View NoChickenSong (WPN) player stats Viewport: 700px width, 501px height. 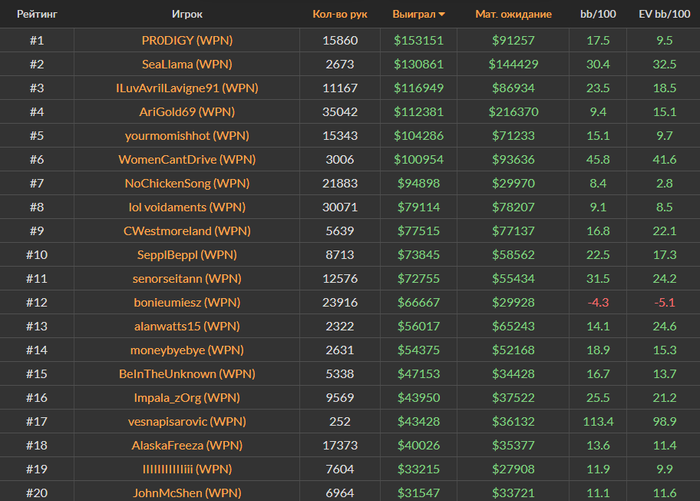coord(187,183)
